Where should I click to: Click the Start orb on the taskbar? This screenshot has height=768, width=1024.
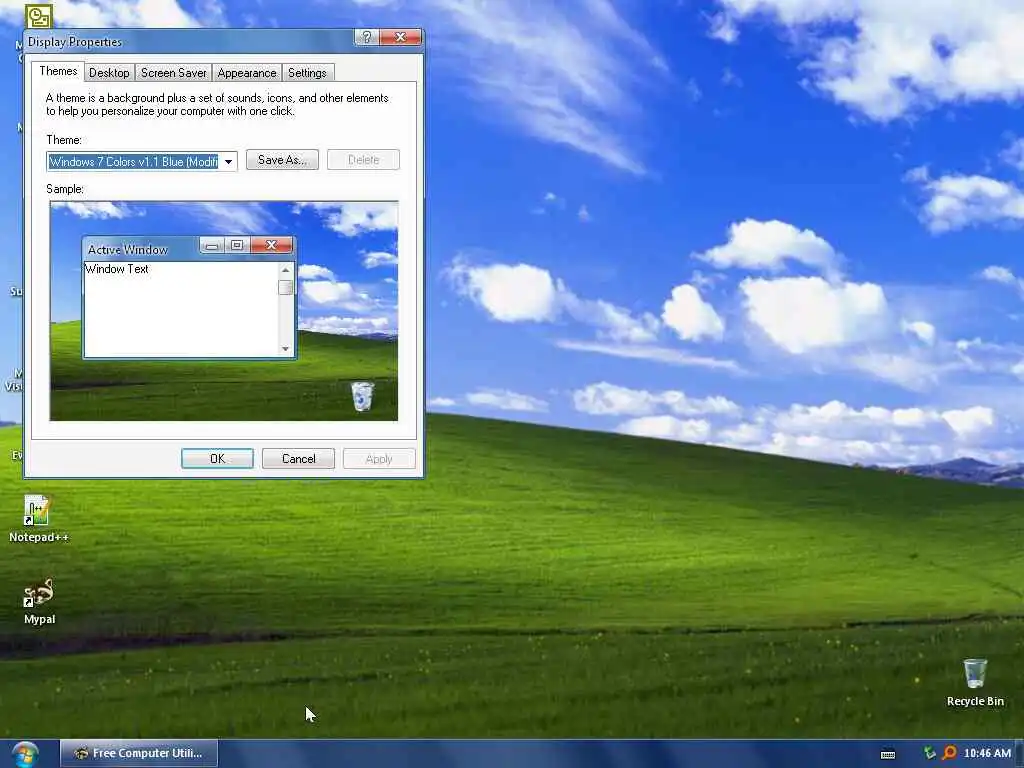pos(25,754)
